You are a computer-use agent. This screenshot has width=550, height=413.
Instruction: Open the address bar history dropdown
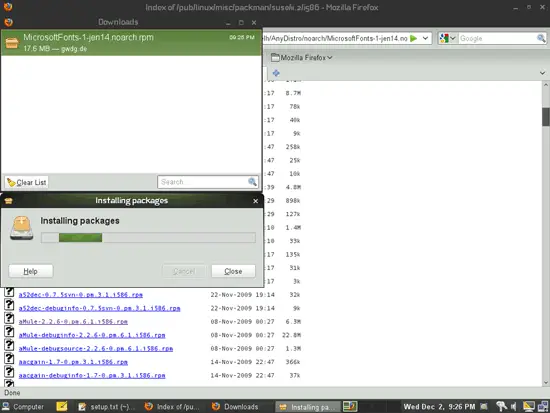(425, 38)
